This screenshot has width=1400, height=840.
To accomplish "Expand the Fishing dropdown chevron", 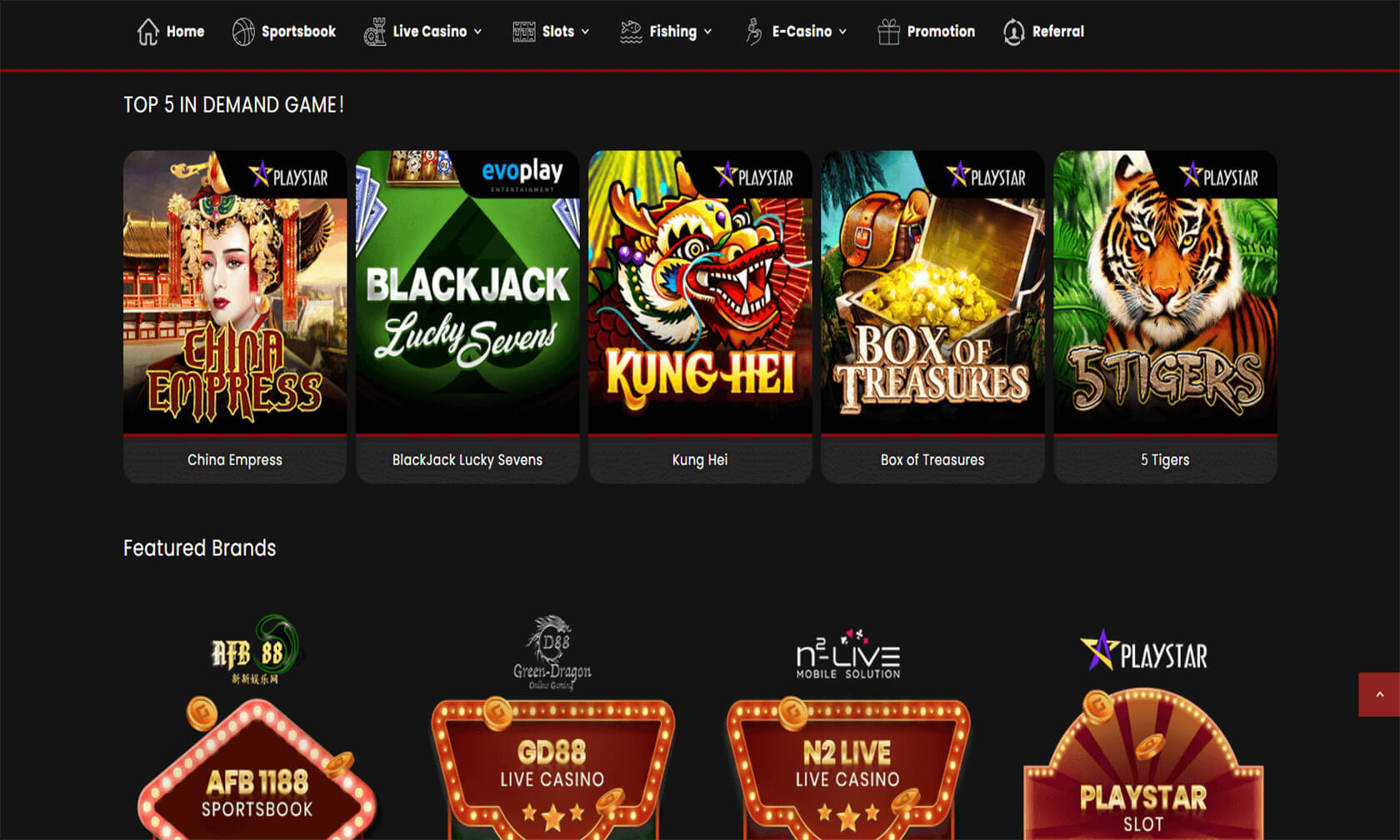I will (x=707, y=32).
